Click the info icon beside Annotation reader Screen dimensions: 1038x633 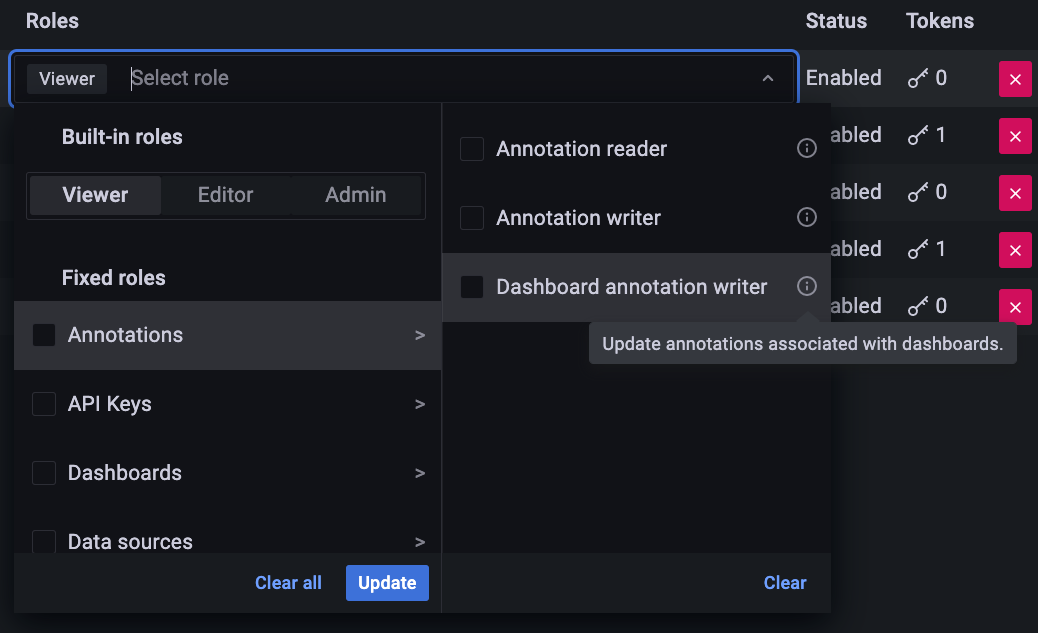[x=807, y=148]
